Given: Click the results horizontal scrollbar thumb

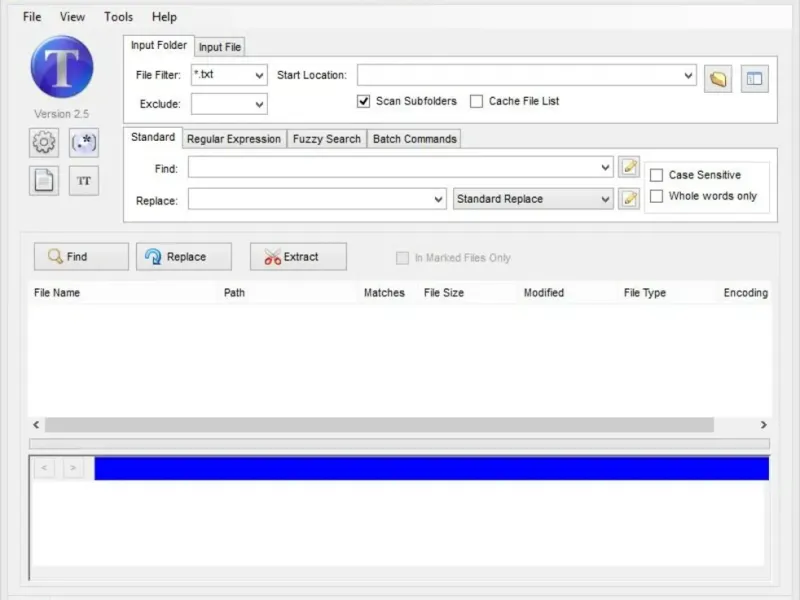Looking at the screenshot, I should [x=379, y=424].
